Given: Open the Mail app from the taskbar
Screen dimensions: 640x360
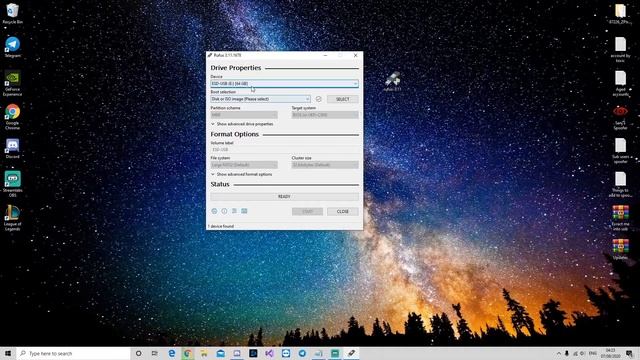Looking at the screenshot, I should tap(220, 353).
